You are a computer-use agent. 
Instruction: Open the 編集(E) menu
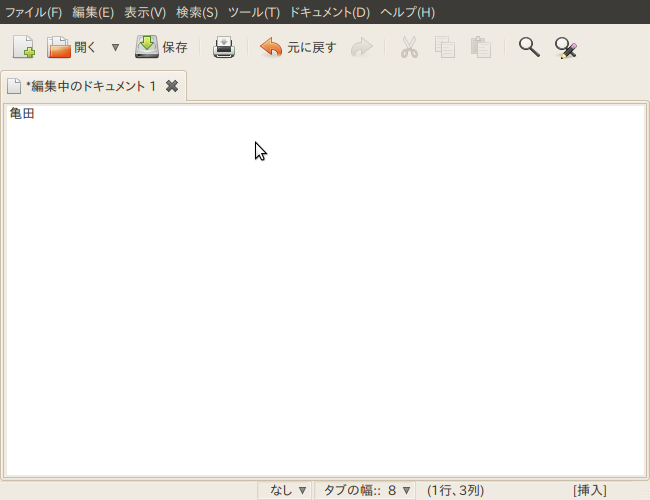point(93,12)
